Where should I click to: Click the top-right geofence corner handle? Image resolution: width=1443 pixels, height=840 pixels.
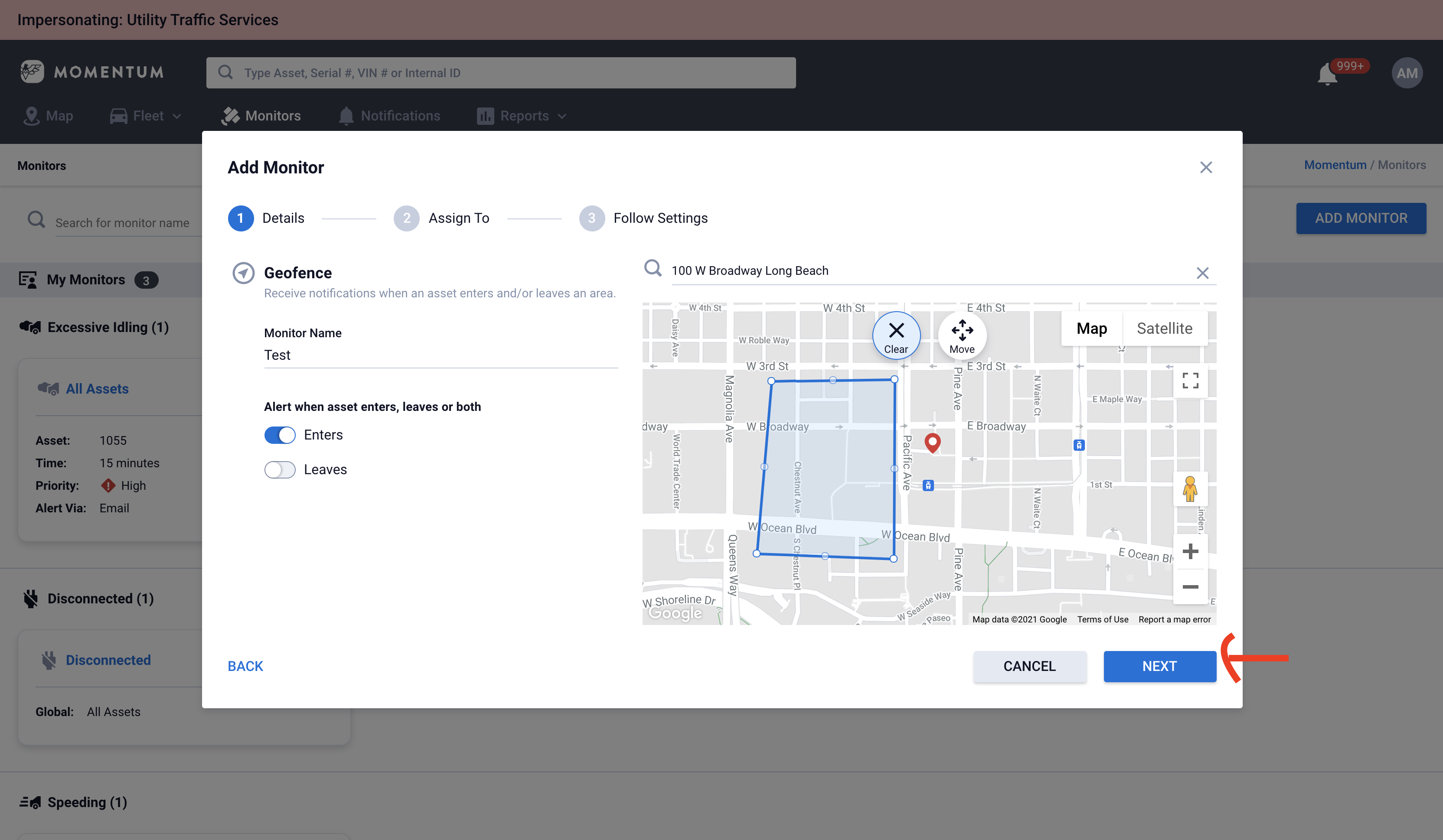(x=895, y=379)
